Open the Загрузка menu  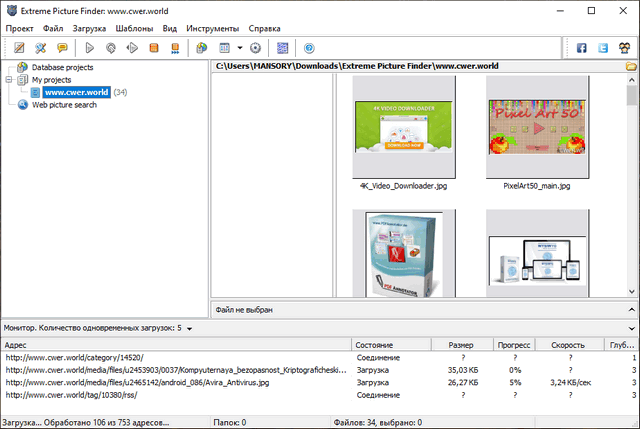point(88,28)
